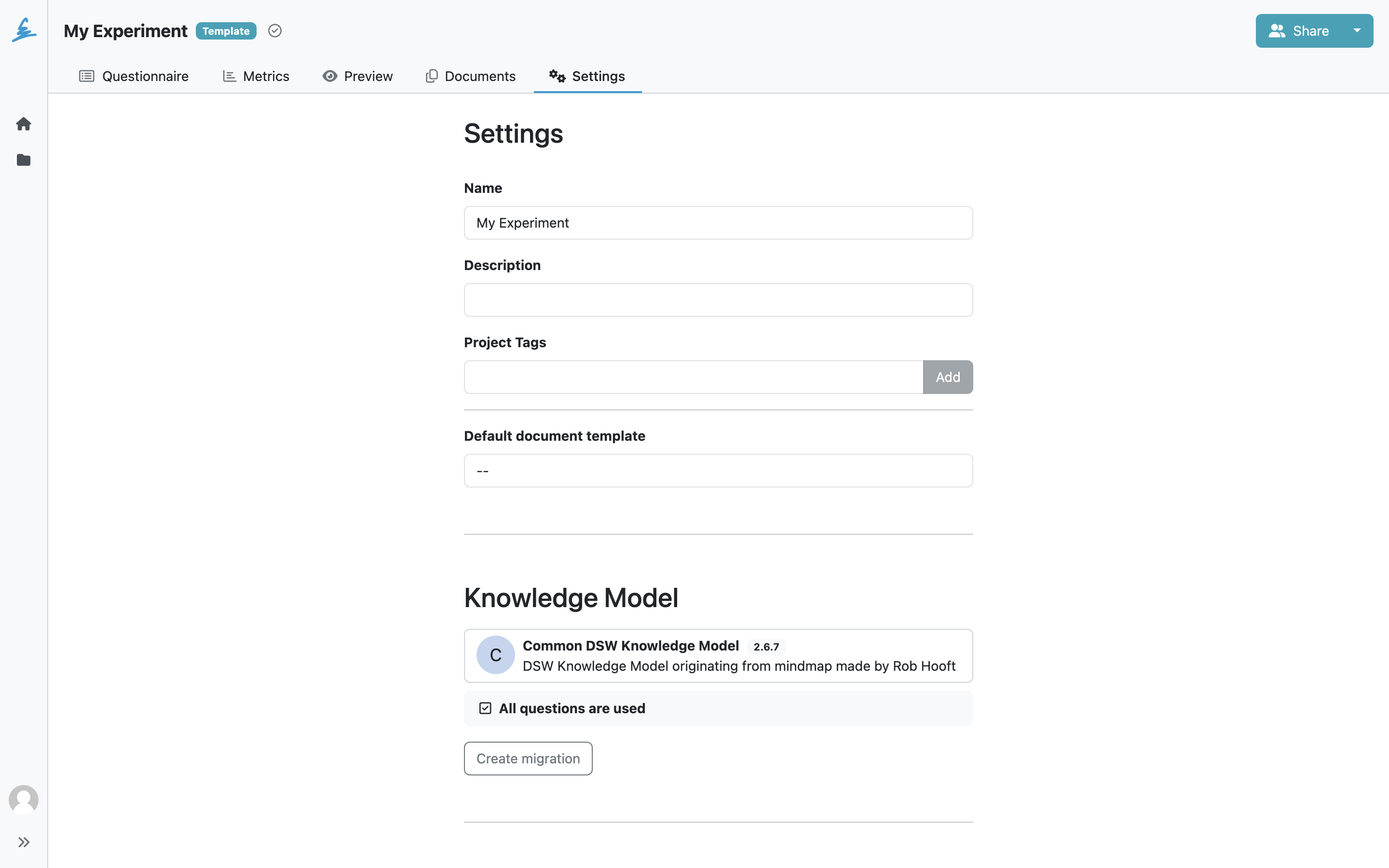Click the saved status checkmark icon
The image size is (1389, 868).
click(x=275, y=31)
